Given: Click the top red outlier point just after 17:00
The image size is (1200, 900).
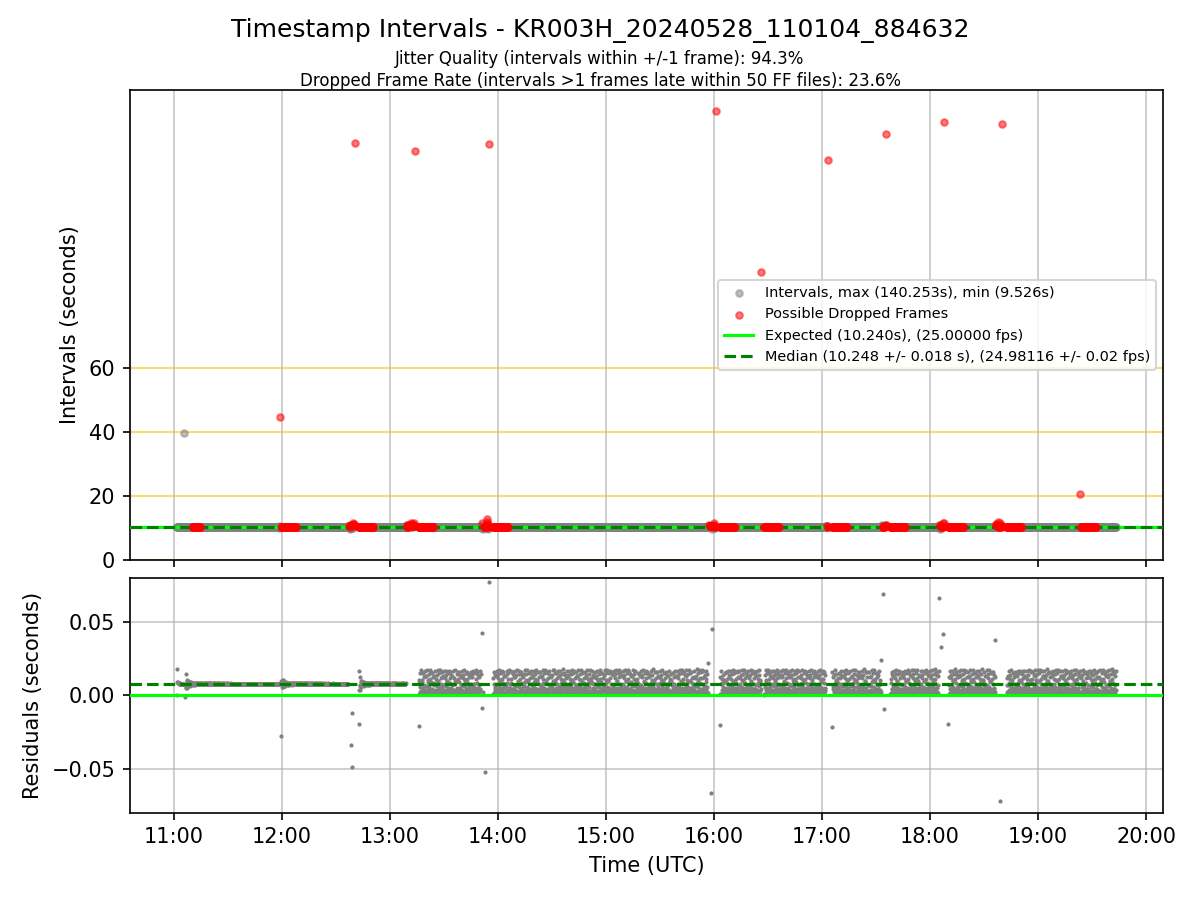Looking at the screenshot, I should [x=828, y=160].
